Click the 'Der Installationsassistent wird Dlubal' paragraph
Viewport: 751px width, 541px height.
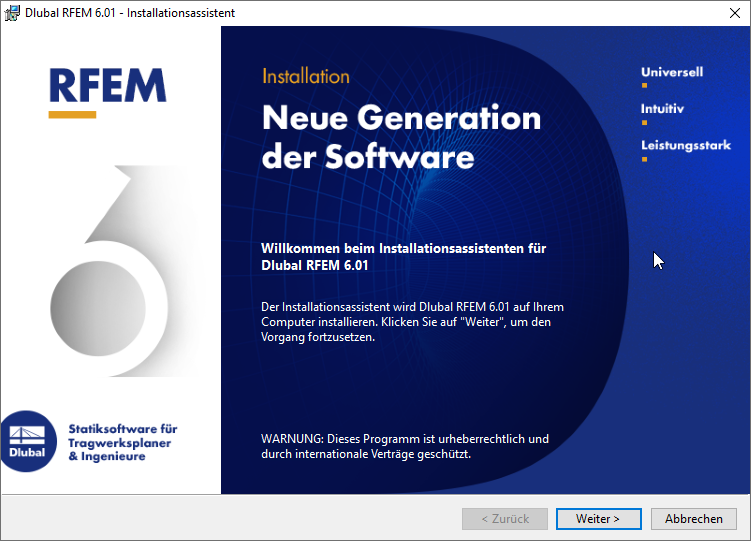coord(412,322)
